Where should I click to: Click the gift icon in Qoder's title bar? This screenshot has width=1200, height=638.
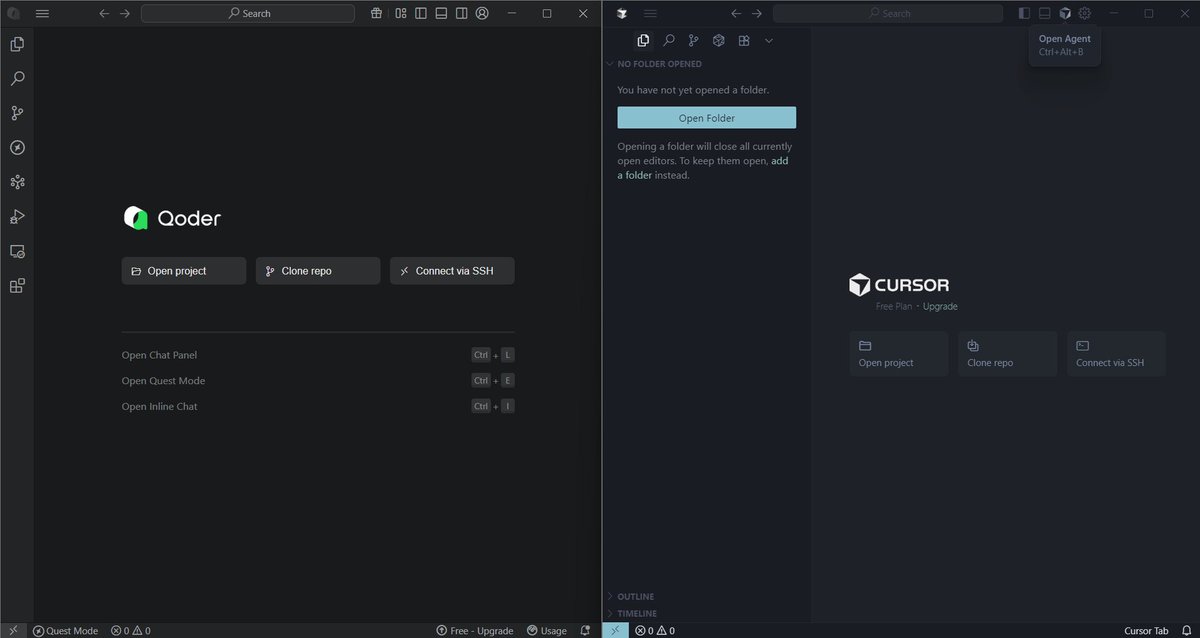coord(376,14)
